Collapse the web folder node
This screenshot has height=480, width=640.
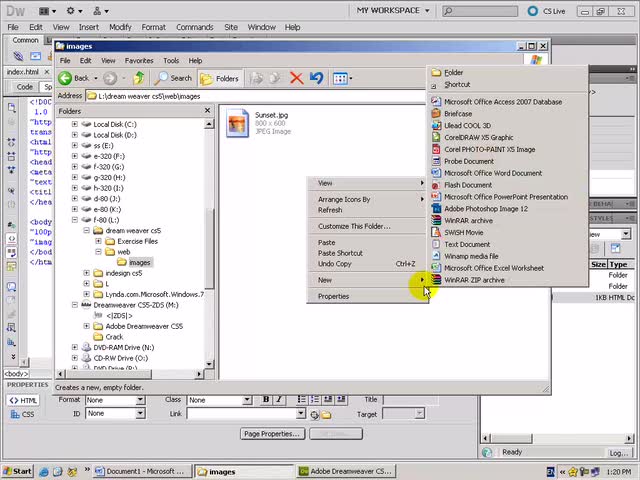coord(98,251)
